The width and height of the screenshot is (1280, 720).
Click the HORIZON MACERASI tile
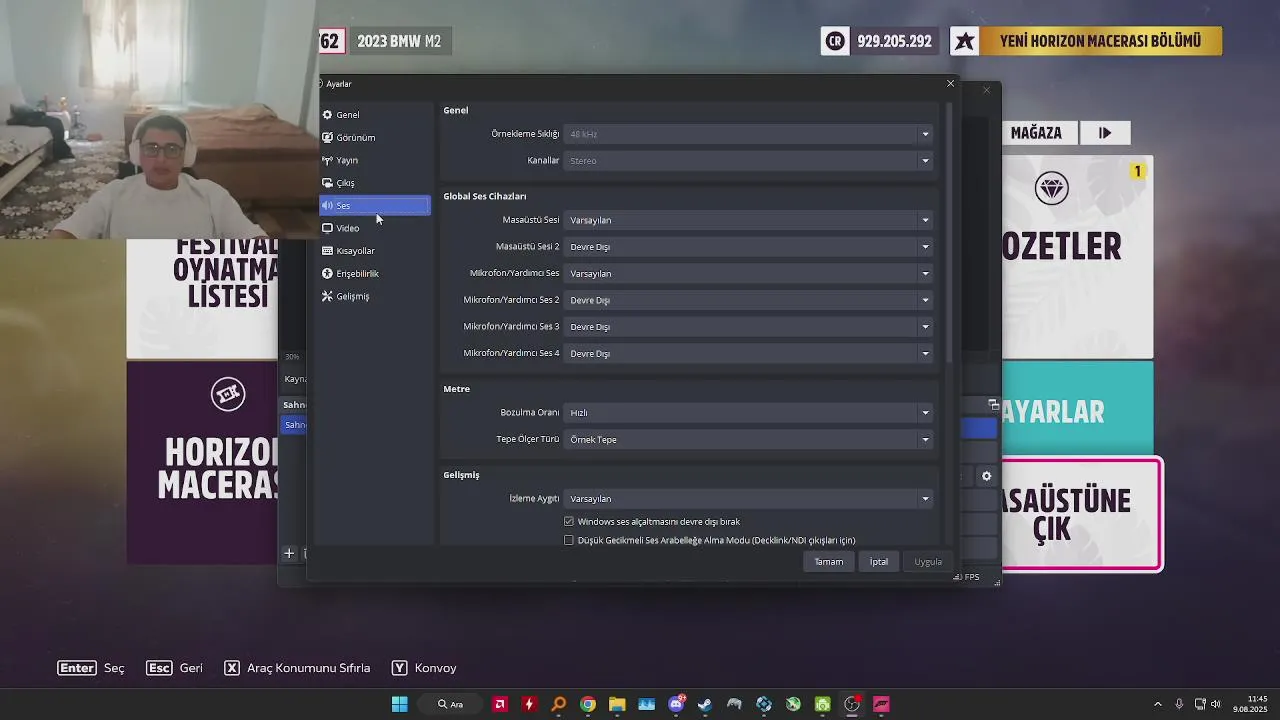tap(202, 462)
